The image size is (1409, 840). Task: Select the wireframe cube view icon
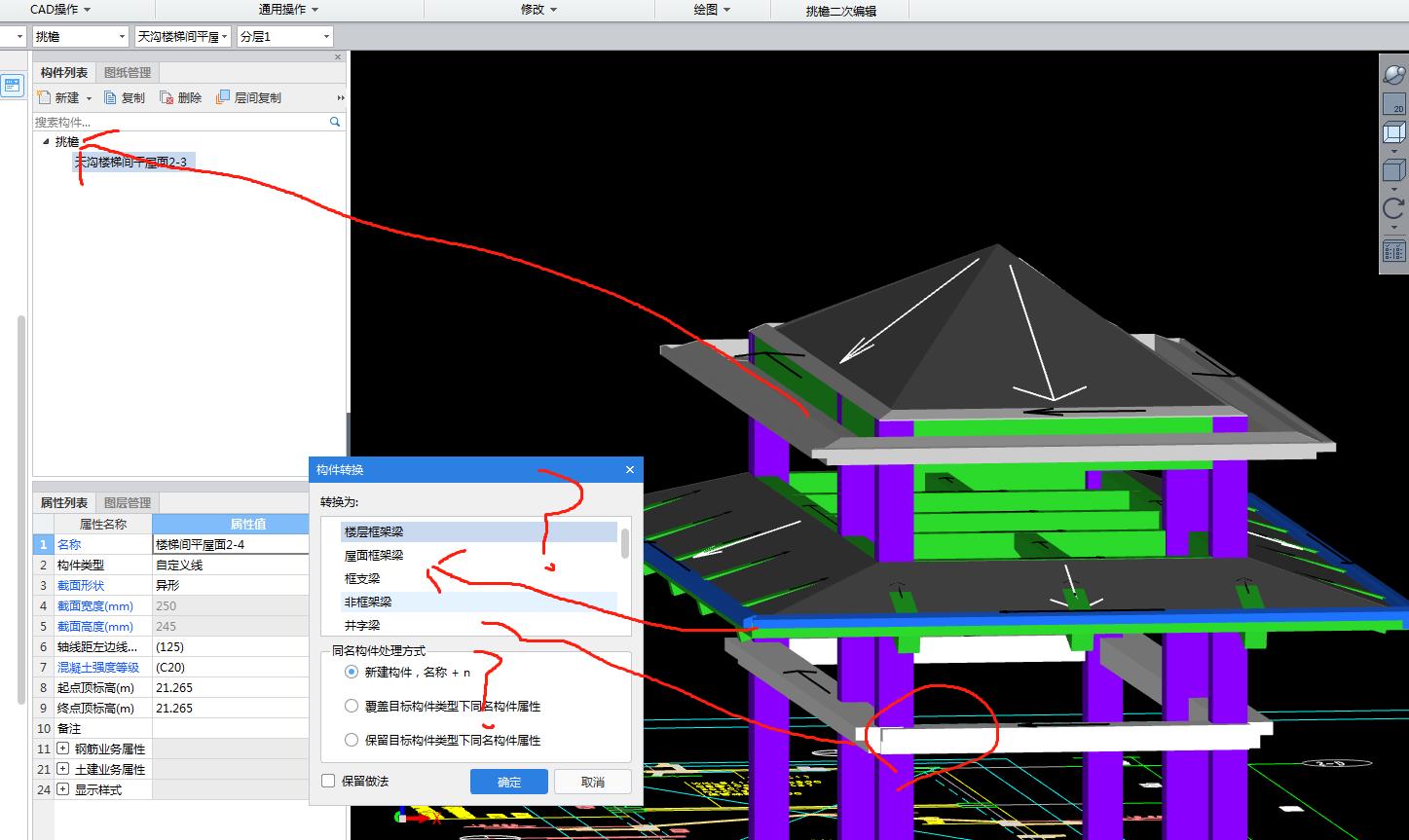coord(1393,131)
